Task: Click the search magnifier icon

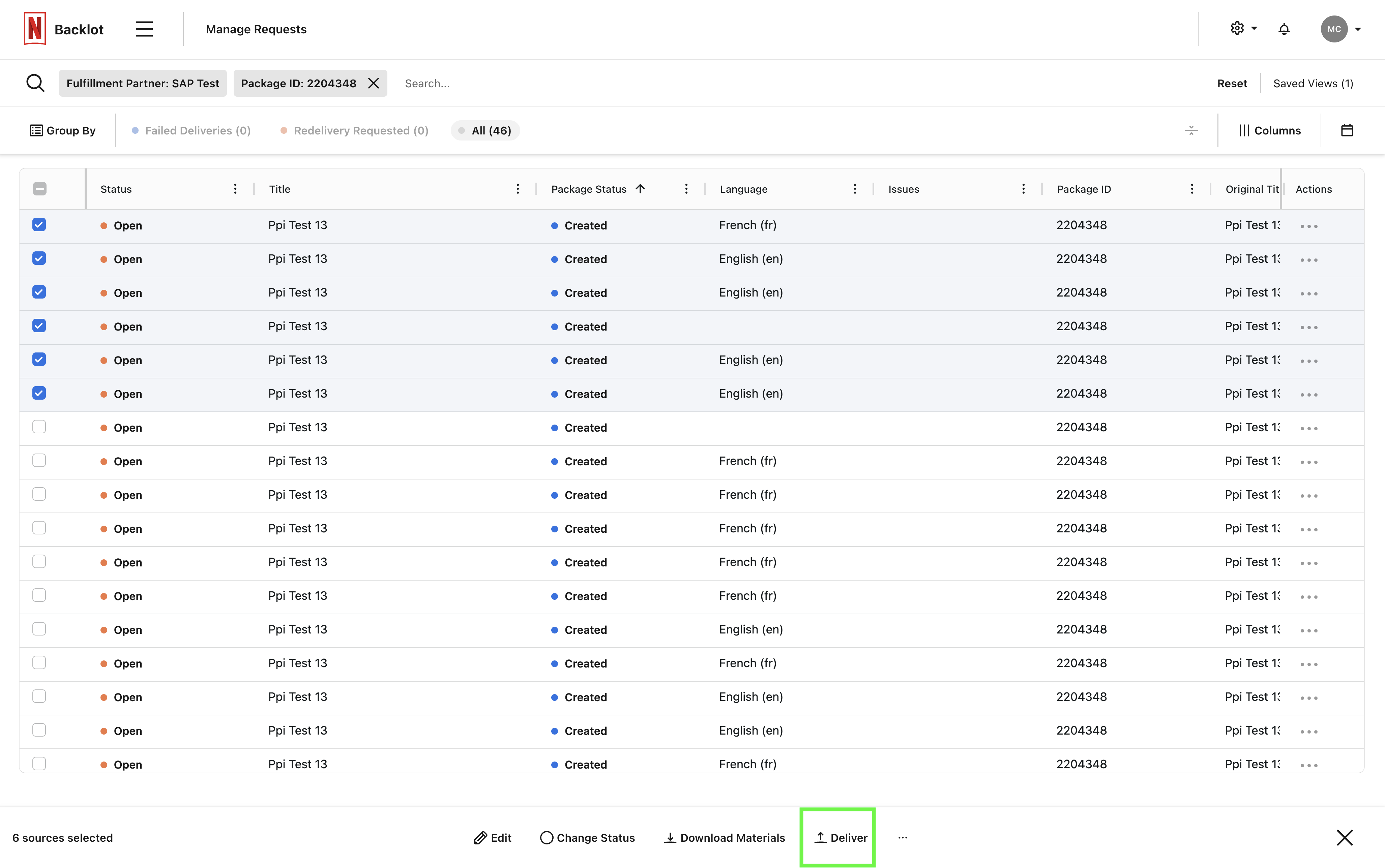Action: (36, 83)
